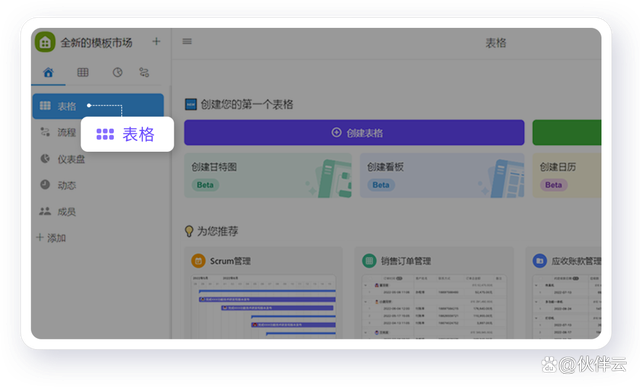Select 表格 item in the sidebar
Image resolution: width=640 pixels, height=387 pixels.
pyautogui.click(x=98, y=106)
